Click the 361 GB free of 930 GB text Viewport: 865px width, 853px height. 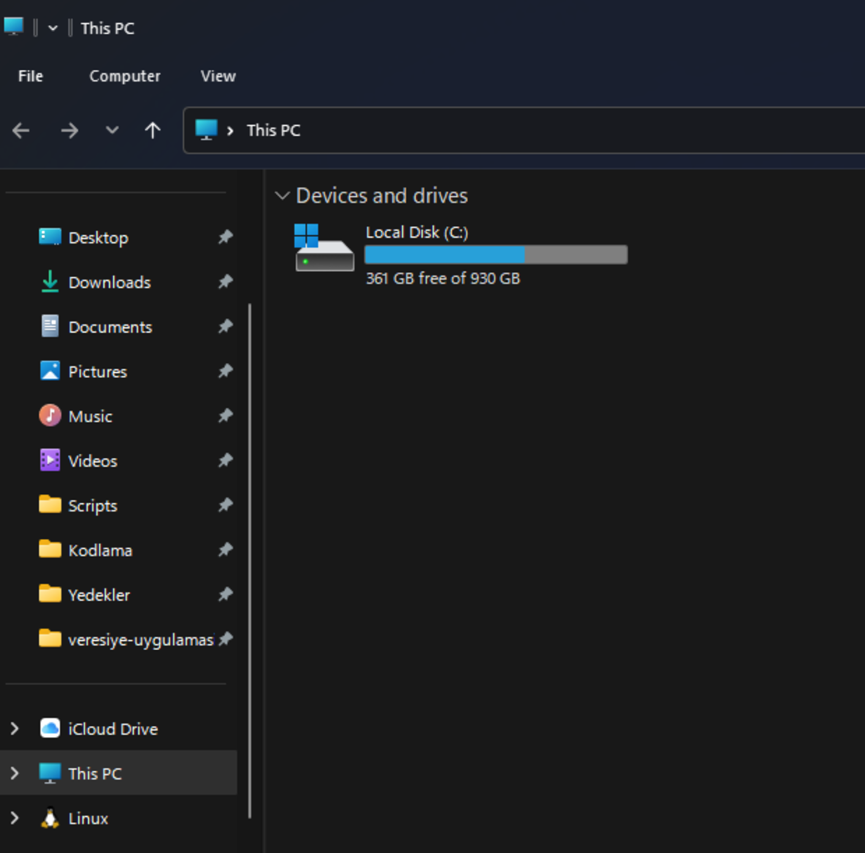coord(443,278)
